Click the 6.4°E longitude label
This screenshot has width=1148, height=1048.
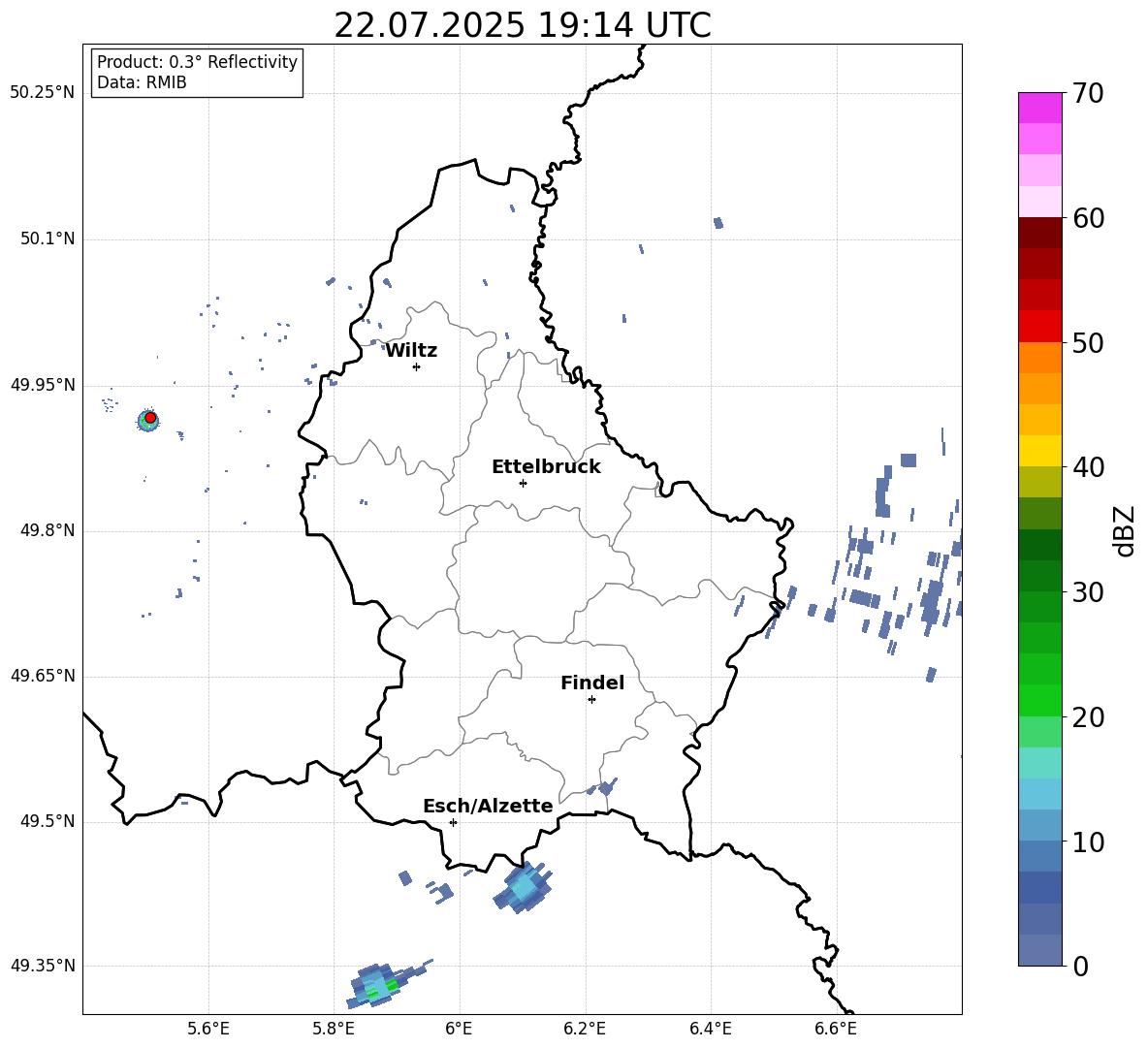coord(710,1029)
